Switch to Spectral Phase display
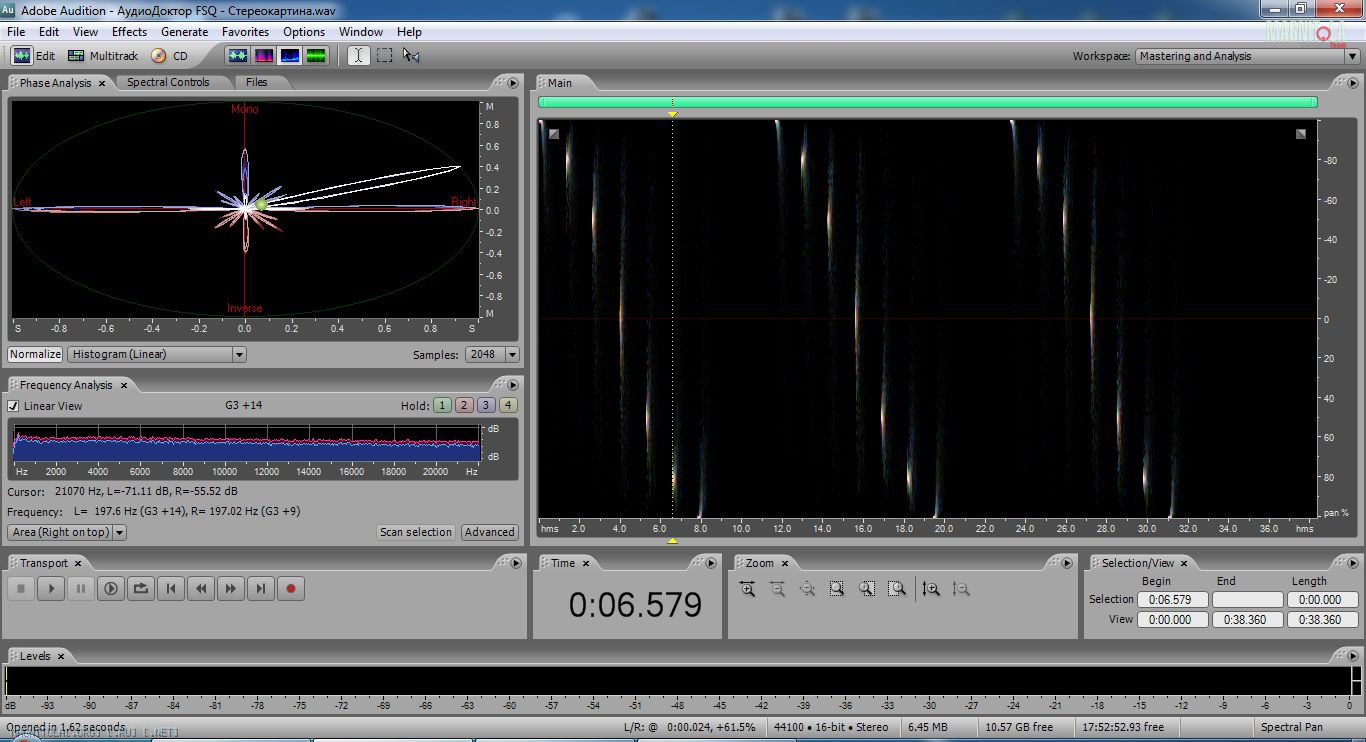This screenshot has width=1366, height=742. click(x=316, y=56)
